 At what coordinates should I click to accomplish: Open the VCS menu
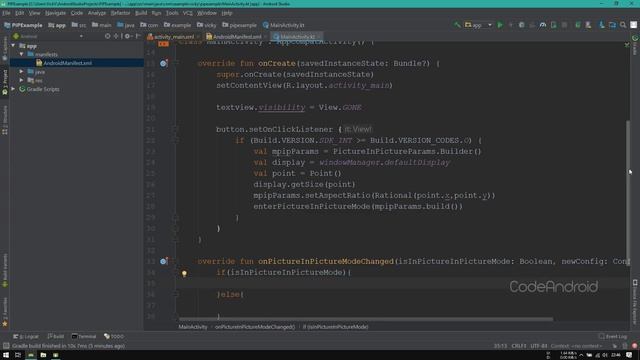click(187, 13)
